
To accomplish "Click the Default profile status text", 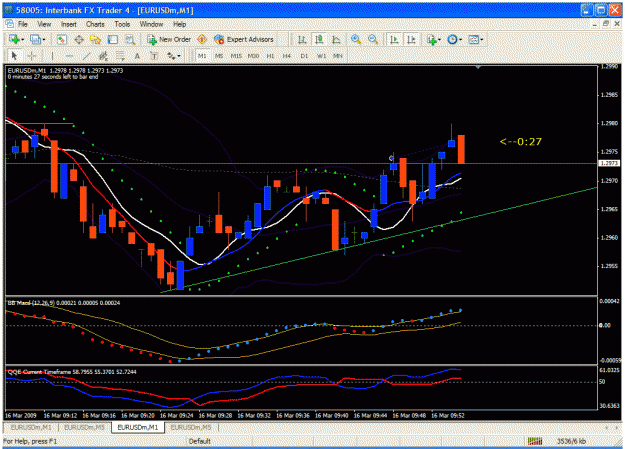I will (x=200, y=441).
